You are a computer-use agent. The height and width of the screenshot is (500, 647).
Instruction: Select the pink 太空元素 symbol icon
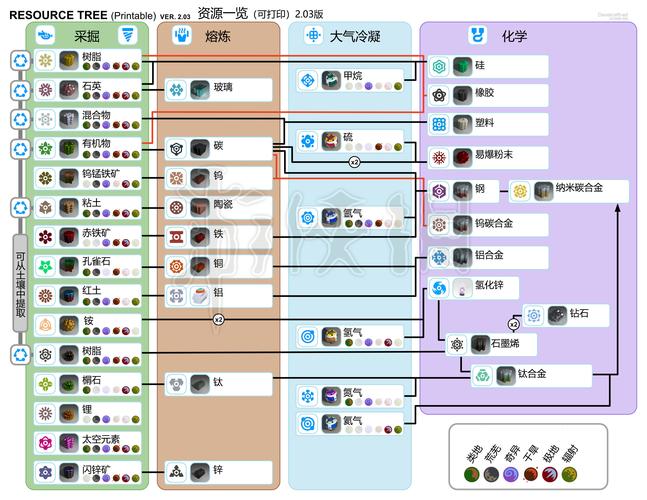45,443
